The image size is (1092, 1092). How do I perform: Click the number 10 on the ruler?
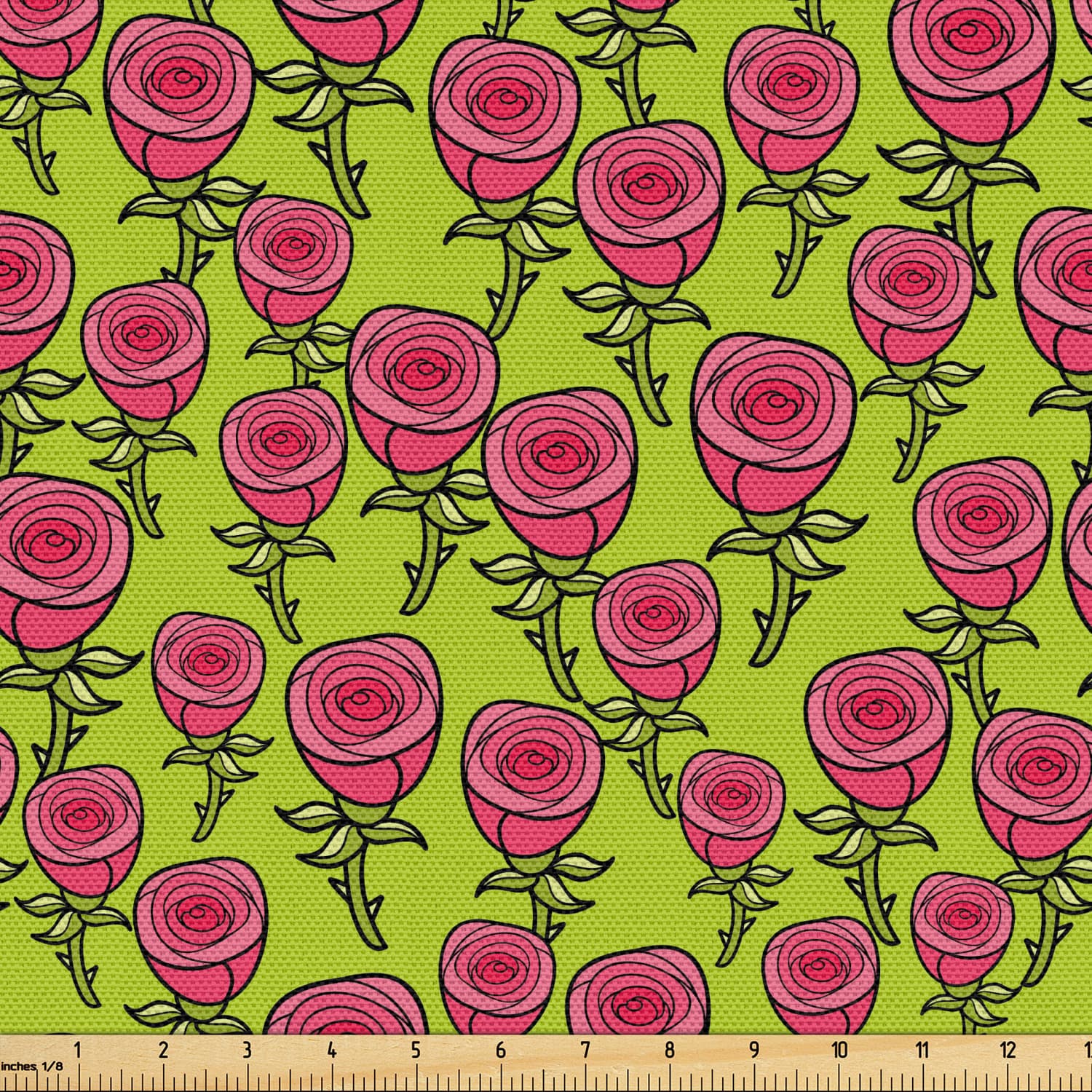(839, 1051)
